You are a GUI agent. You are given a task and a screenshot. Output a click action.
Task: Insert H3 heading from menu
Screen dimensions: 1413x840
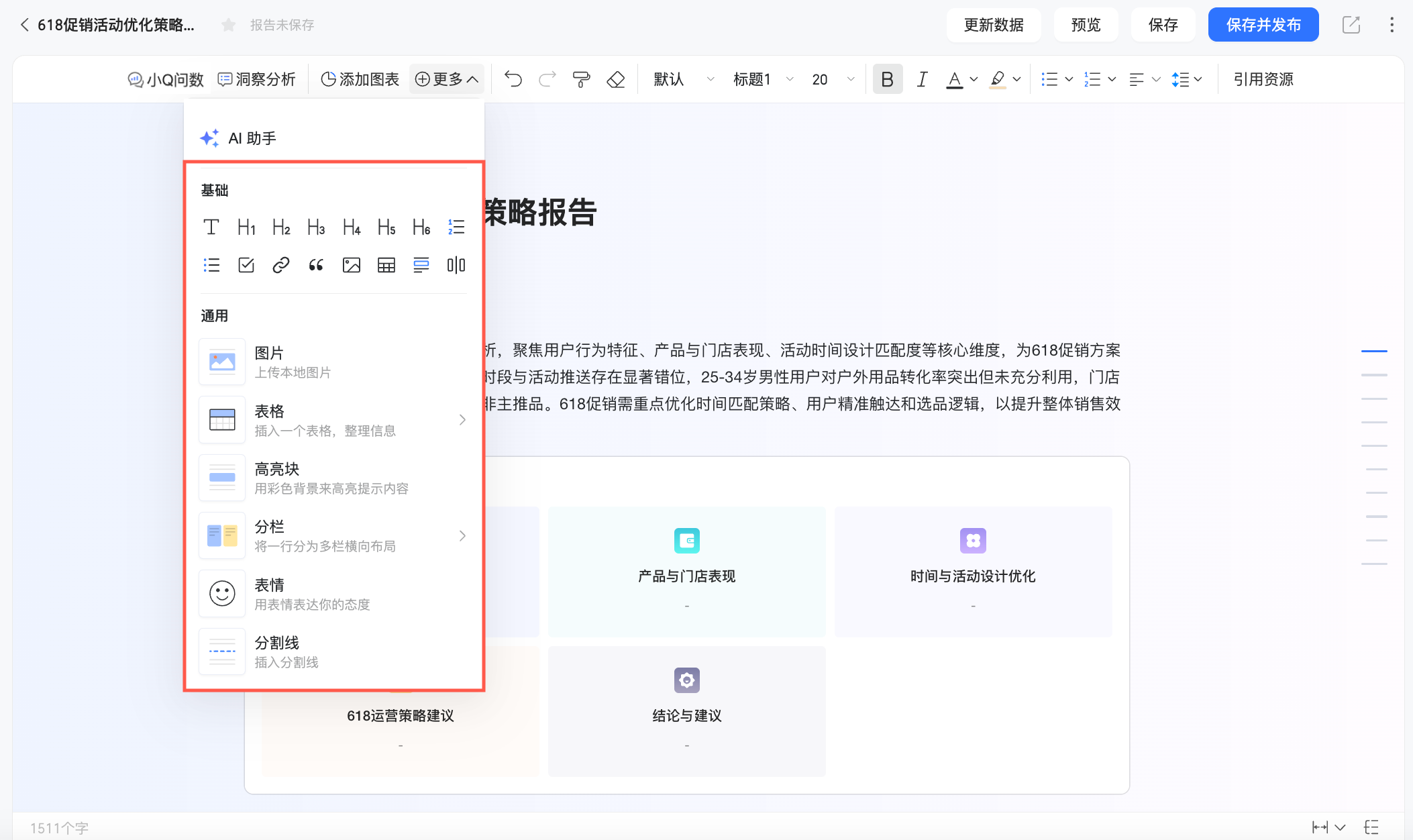[x=316, y=227]
